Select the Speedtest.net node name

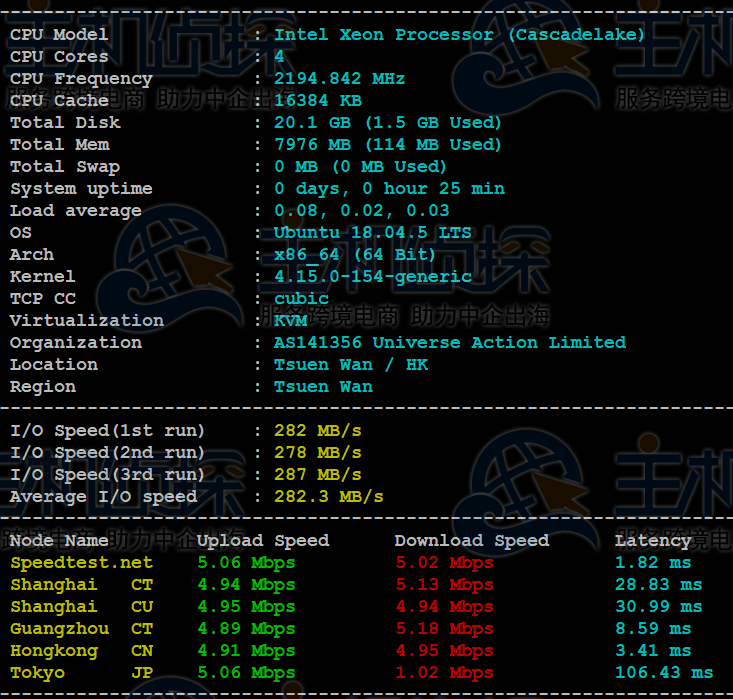81,563
